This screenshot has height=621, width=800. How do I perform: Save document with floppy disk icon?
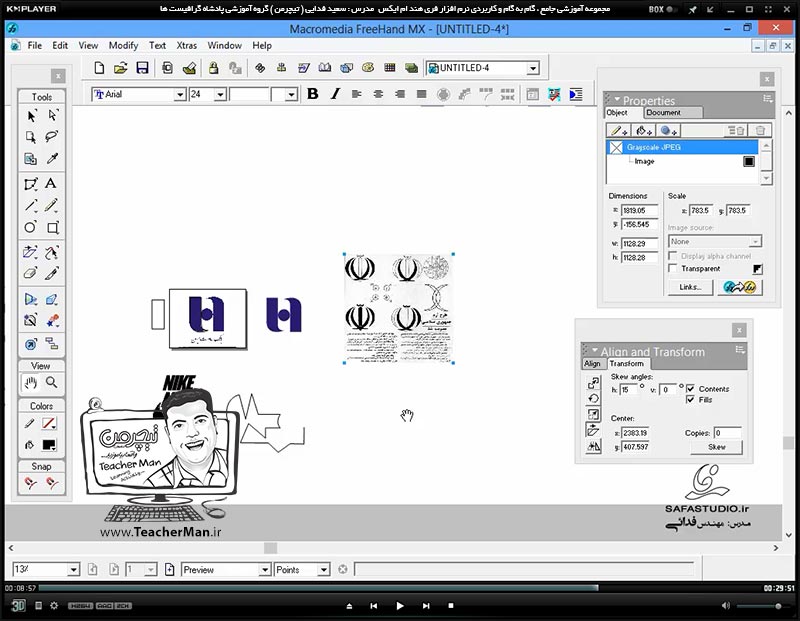tap(142, 68)
